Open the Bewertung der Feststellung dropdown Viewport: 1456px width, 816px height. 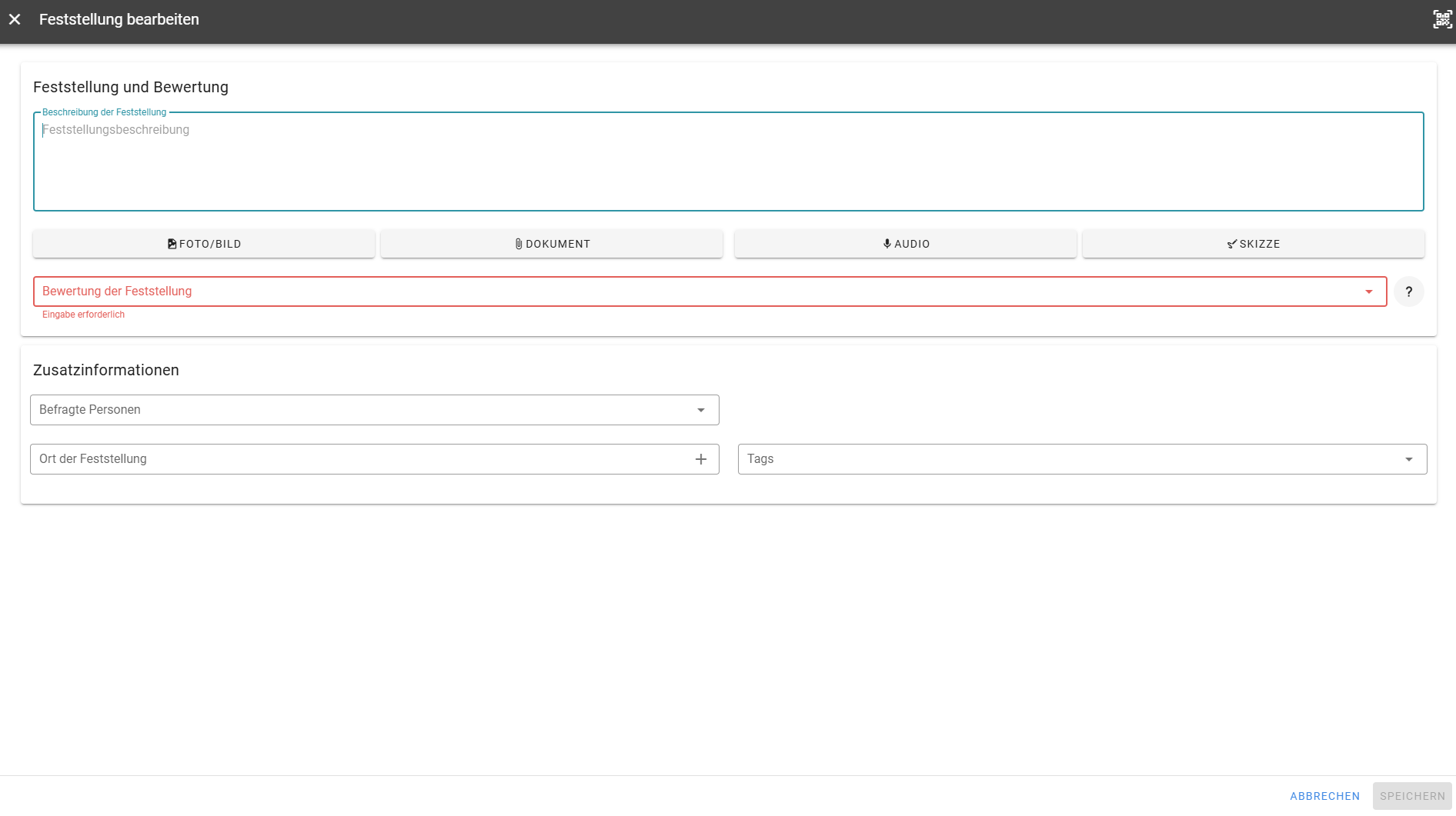click(710, 291)
